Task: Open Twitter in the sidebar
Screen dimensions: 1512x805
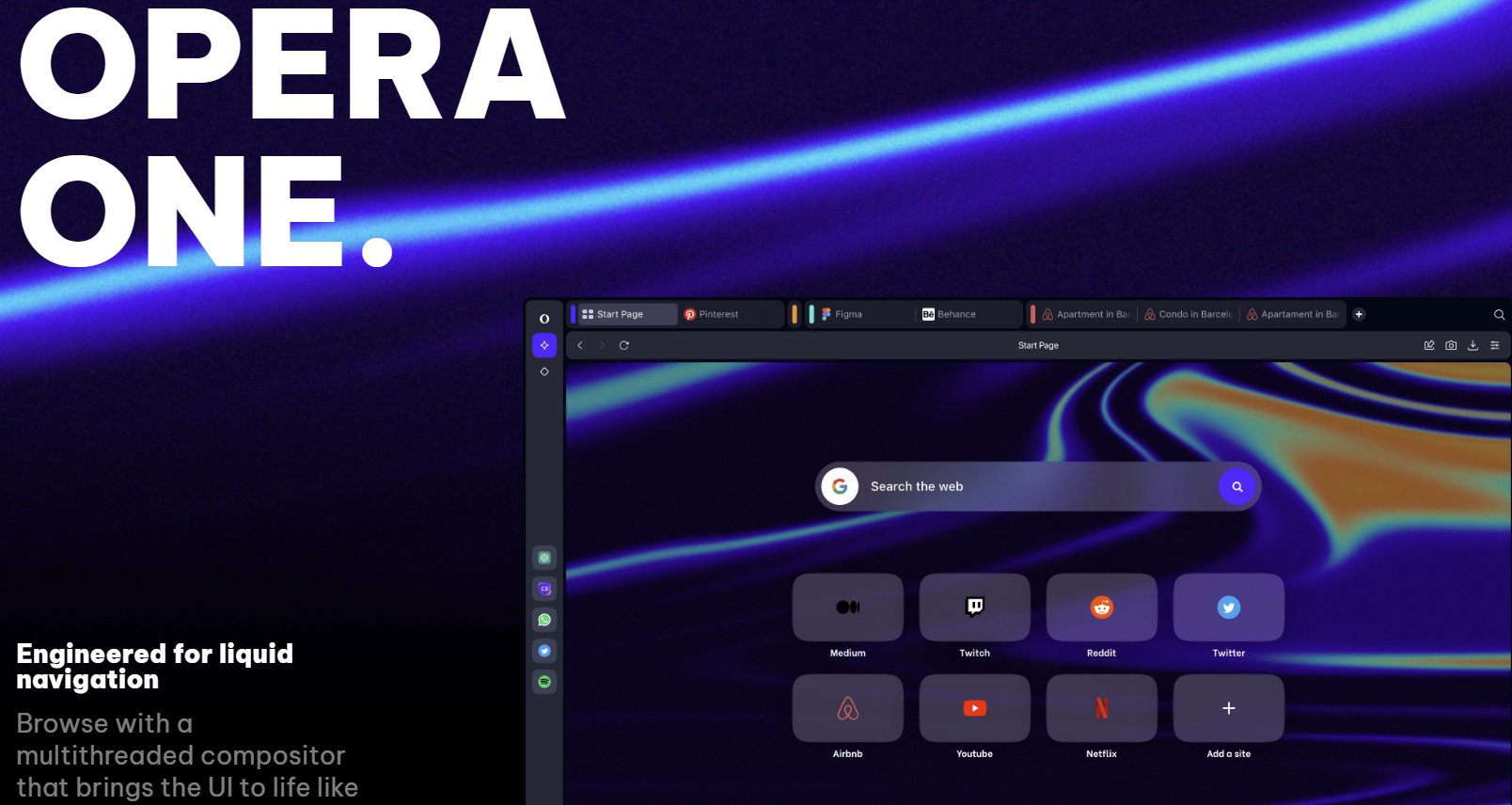Action: (x=544, y=651)
